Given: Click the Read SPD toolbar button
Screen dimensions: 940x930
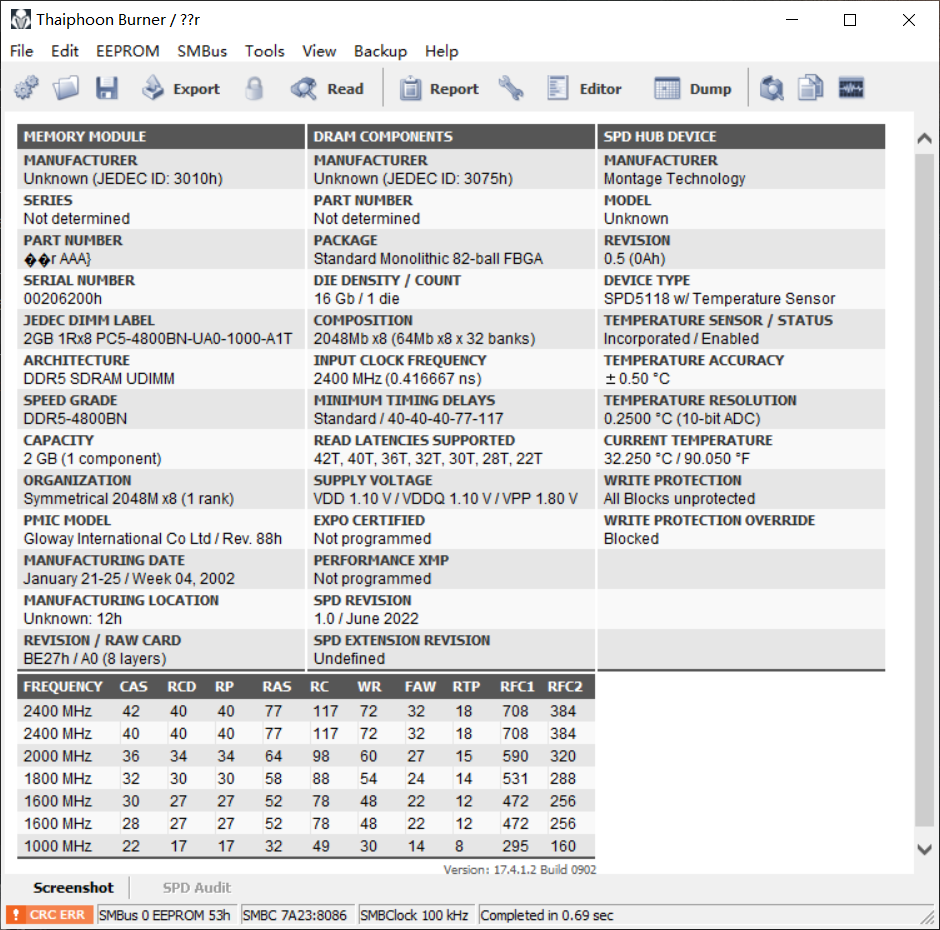Looking at the screenshot, I should pyautogui.click(x=327, y=89).
